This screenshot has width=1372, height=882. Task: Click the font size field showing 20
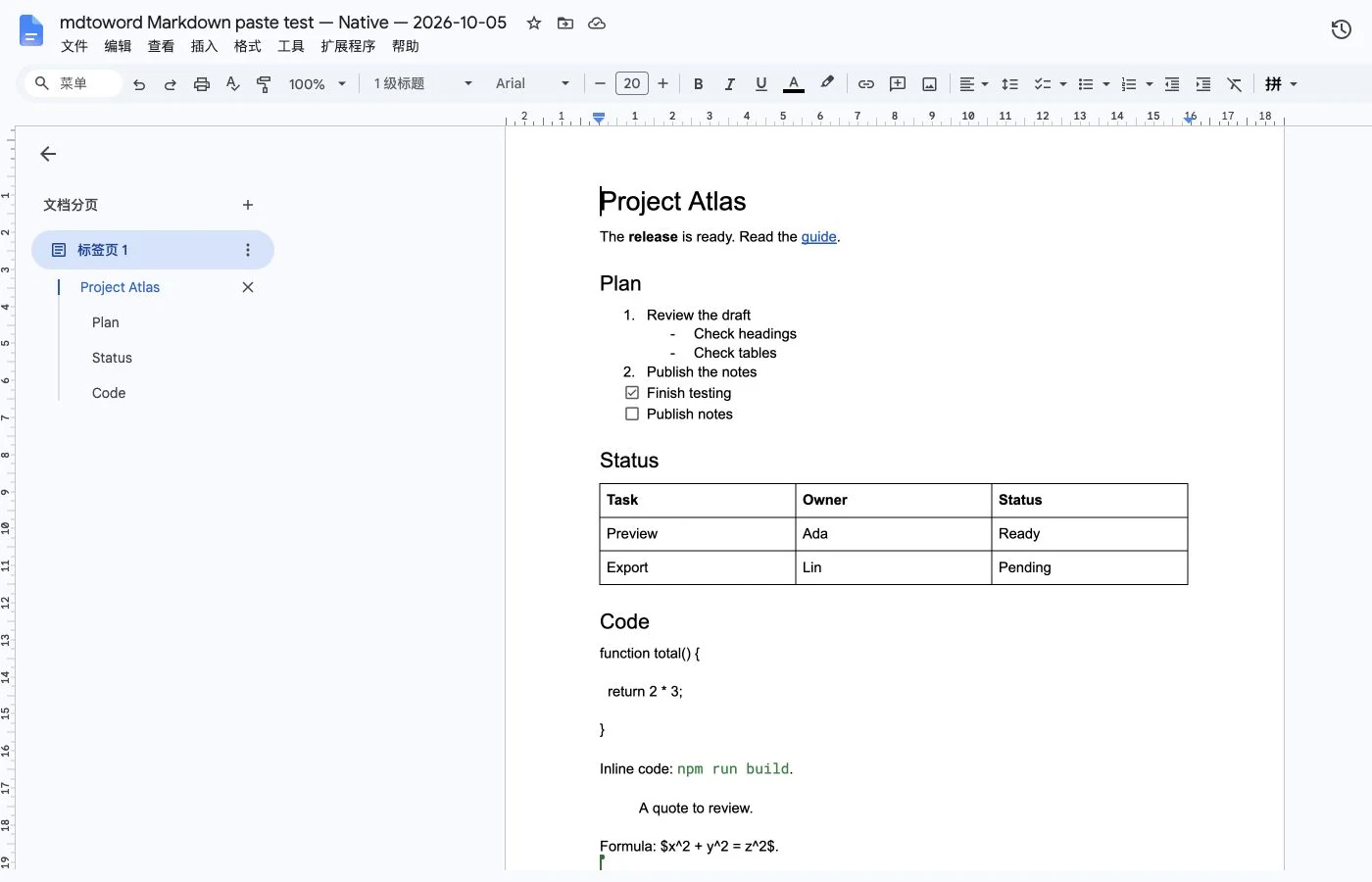click(632, 84)
